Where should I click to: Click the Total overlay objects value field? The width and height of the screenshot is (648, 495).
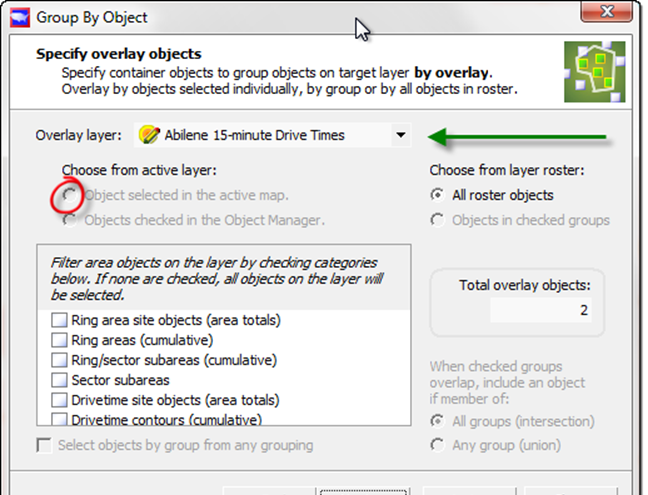pyautogui.click(x=540, y=311)
